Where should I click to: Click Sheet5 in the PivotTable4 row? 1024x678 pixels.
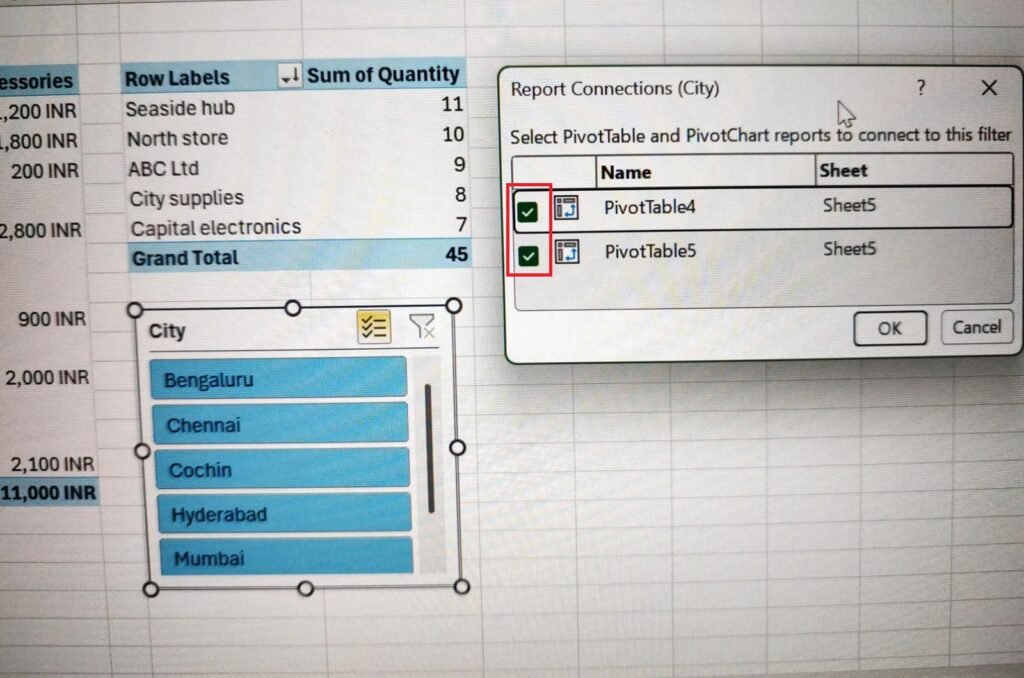tap(849, 206)
